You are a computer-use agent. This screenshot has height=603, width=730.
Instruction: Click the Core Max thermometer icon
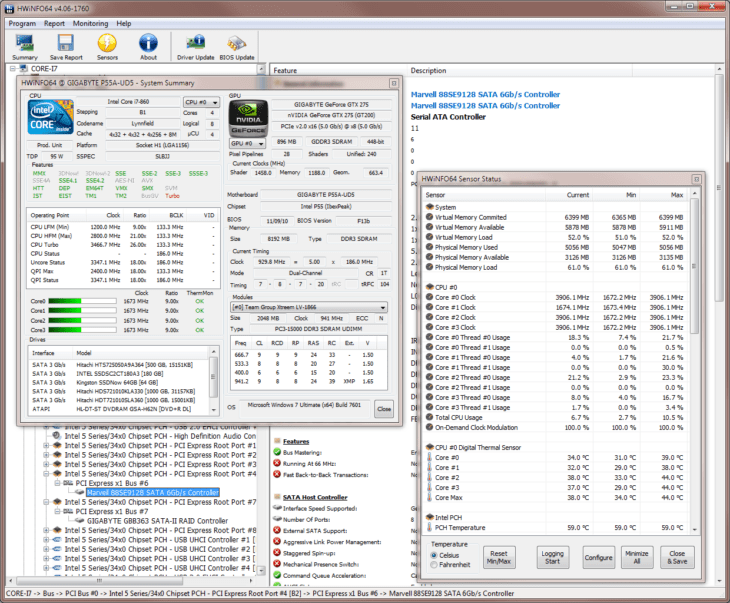tap(429, 497)
